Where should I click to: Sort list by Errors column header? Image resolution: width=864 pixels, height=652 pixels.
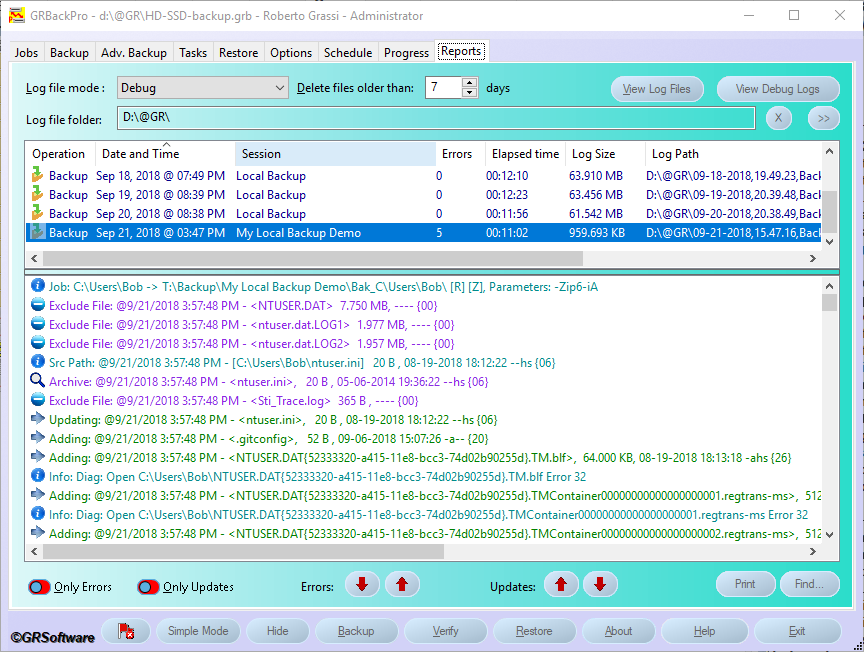460,154
